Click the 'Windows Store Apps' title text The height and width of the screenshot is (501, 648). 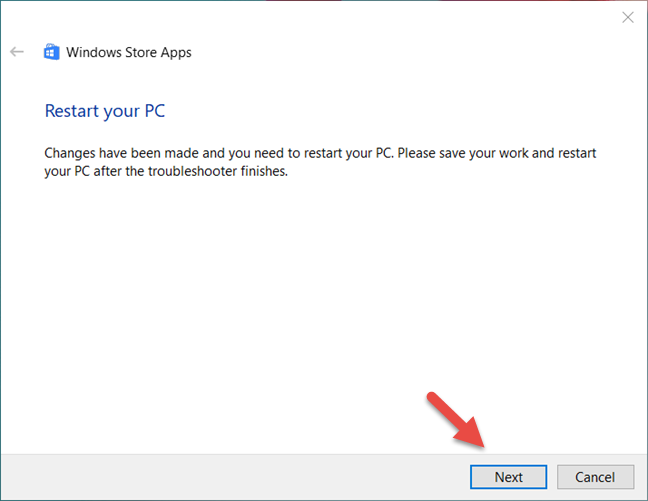[129, 52]
